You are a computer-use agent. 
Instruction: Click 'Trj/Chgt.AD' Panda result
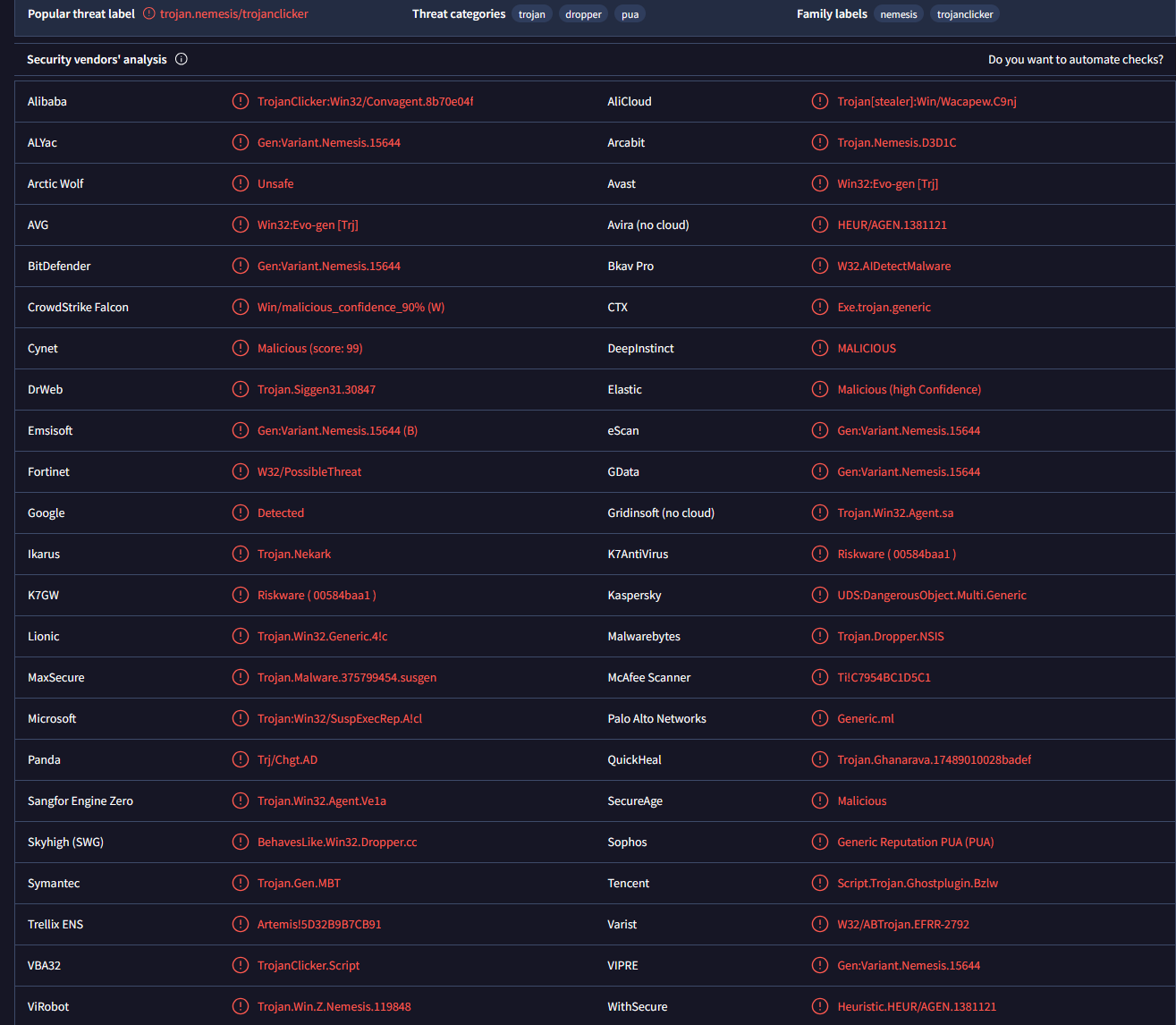[x=287, y=759]
